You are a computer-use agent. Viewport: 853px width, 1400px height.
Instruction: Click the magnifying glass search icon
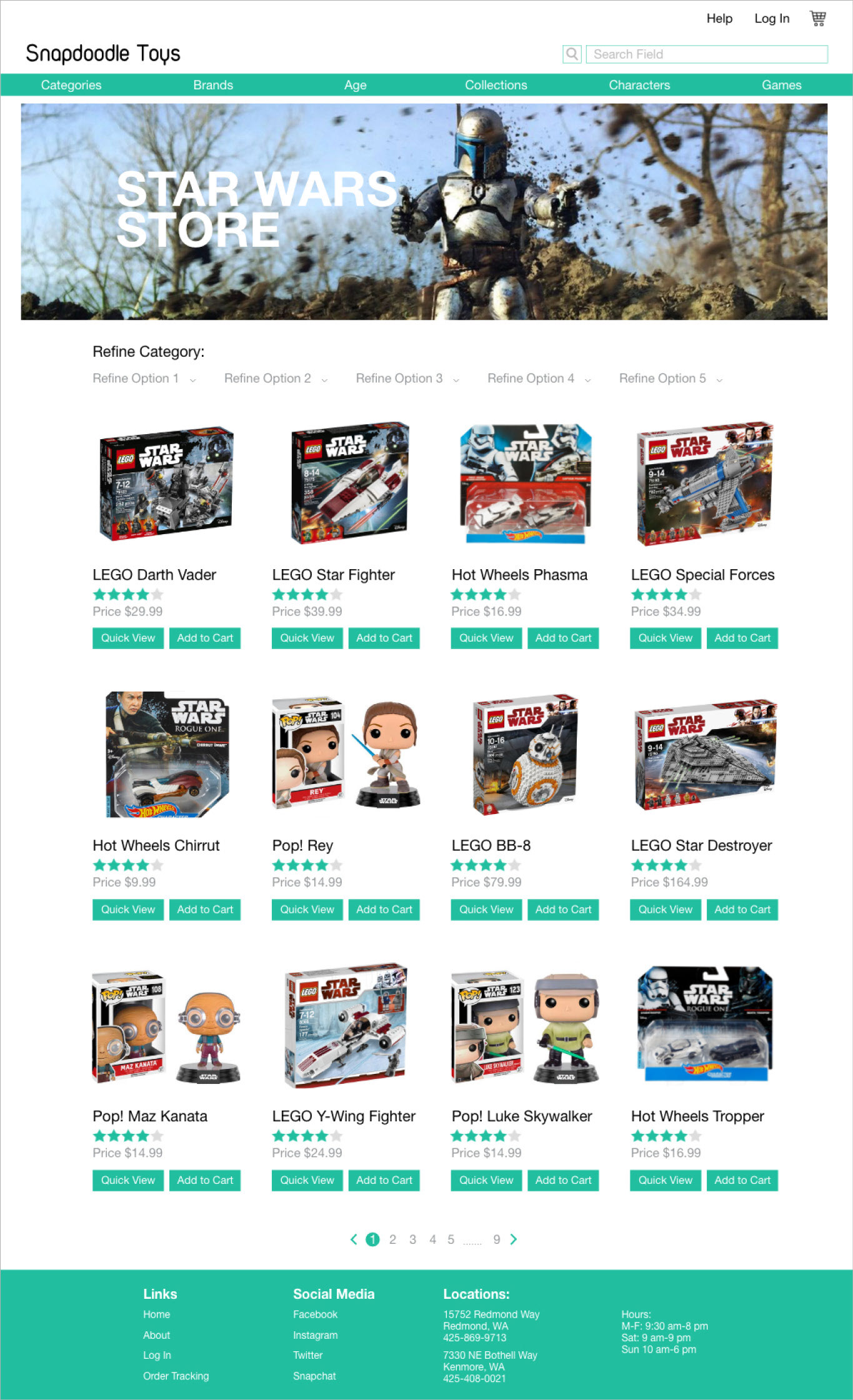[572, 54]
